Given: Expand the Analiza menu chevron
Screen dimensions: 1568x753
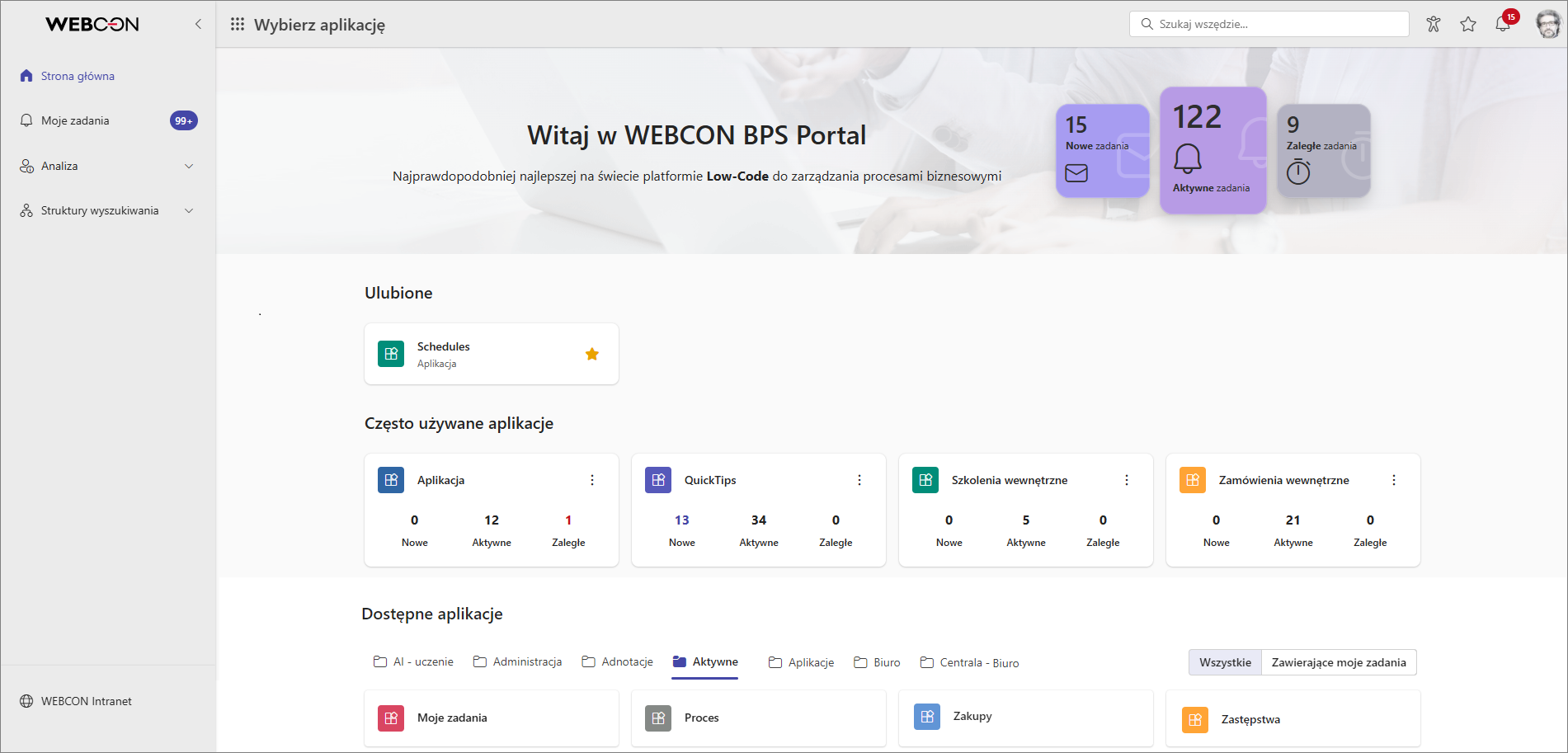Looking at the screenshot, I should pyautogui.click(x=189, y=166).
